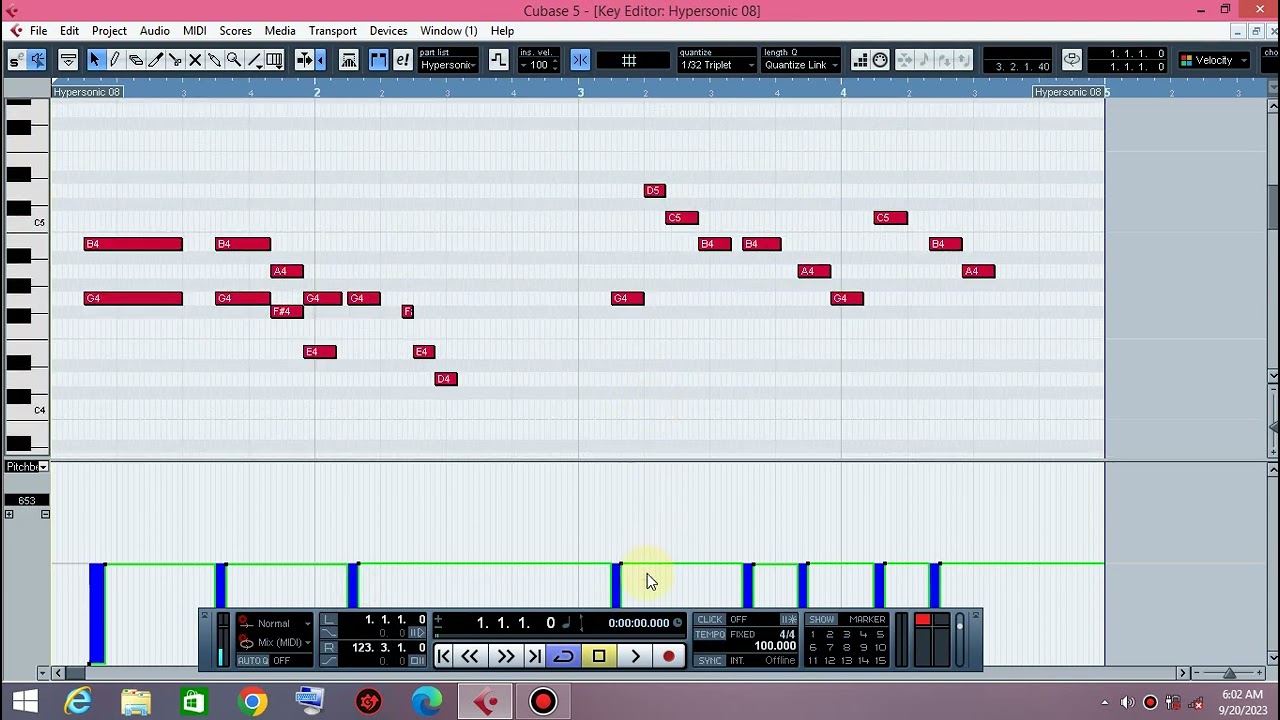Go to next marker in transport
The image size is (1280, 720).
click(534, 657)
